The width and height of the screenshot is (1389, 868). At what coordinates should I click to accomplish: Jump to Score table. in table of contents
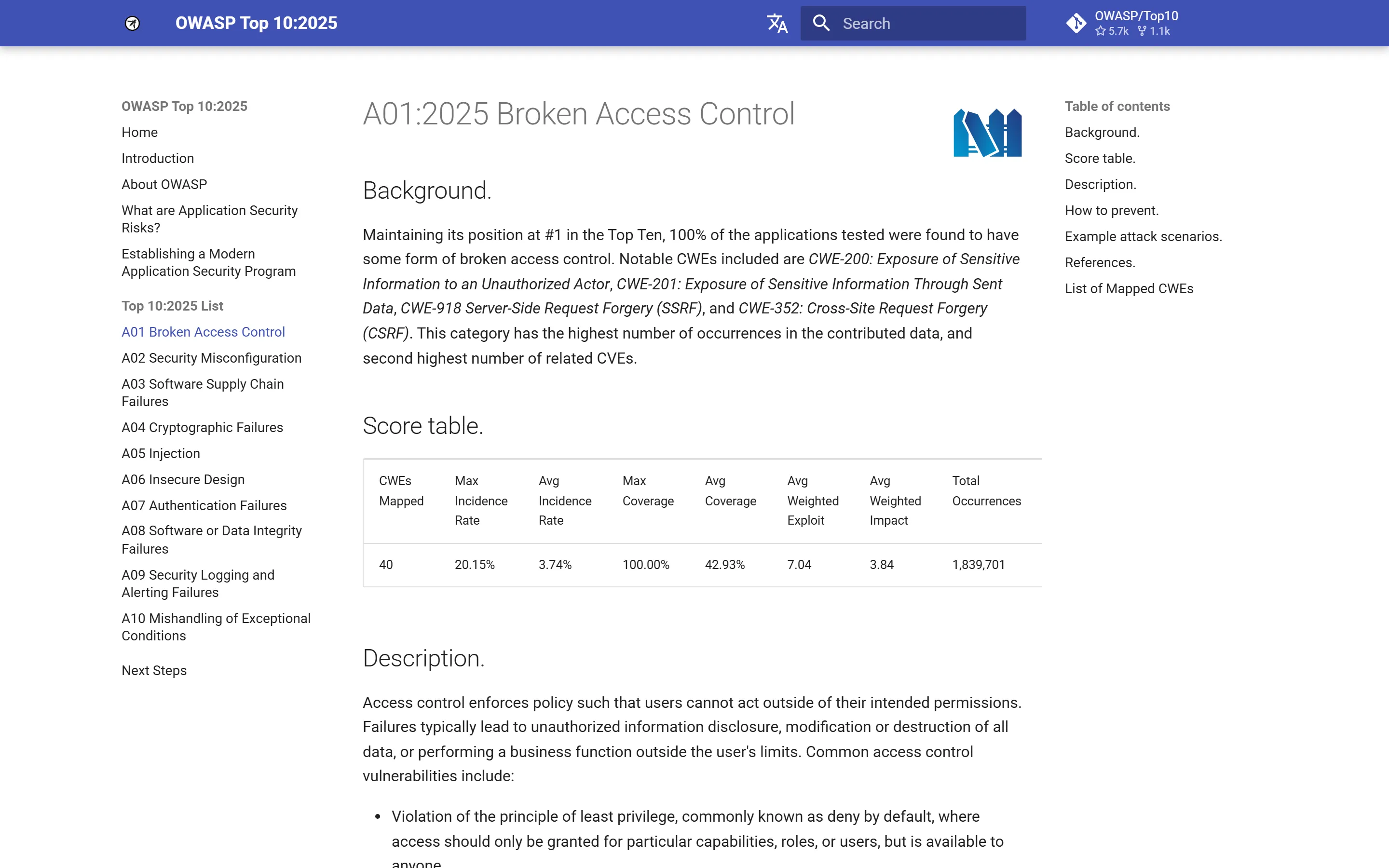click(1100, 159)
